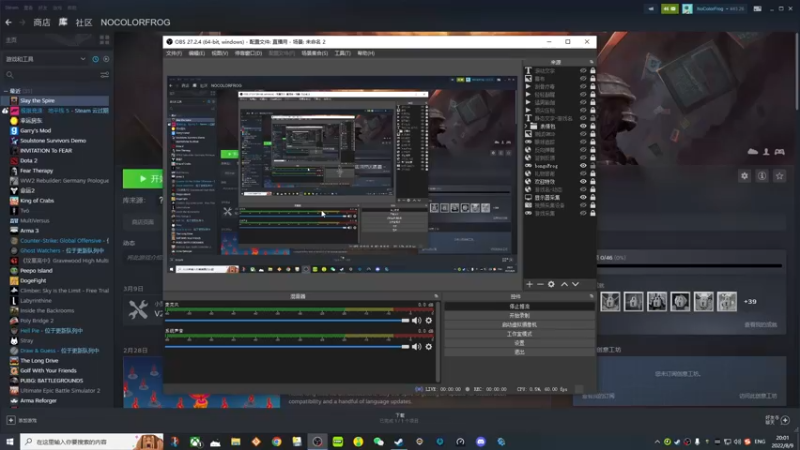
Task: Open the 商店 store tab in Steam
Action: pyautogui.click(x=42, y=22)
